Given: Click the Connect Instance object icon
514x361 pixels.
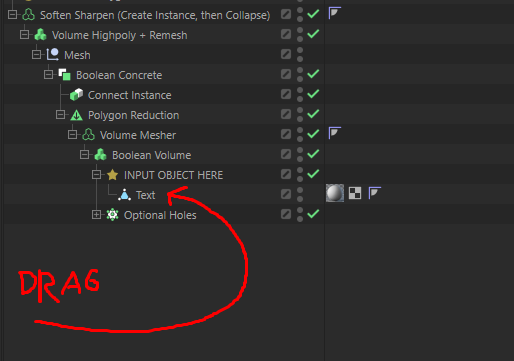Looking at the screenshot, I should click(x=77, y=95).
